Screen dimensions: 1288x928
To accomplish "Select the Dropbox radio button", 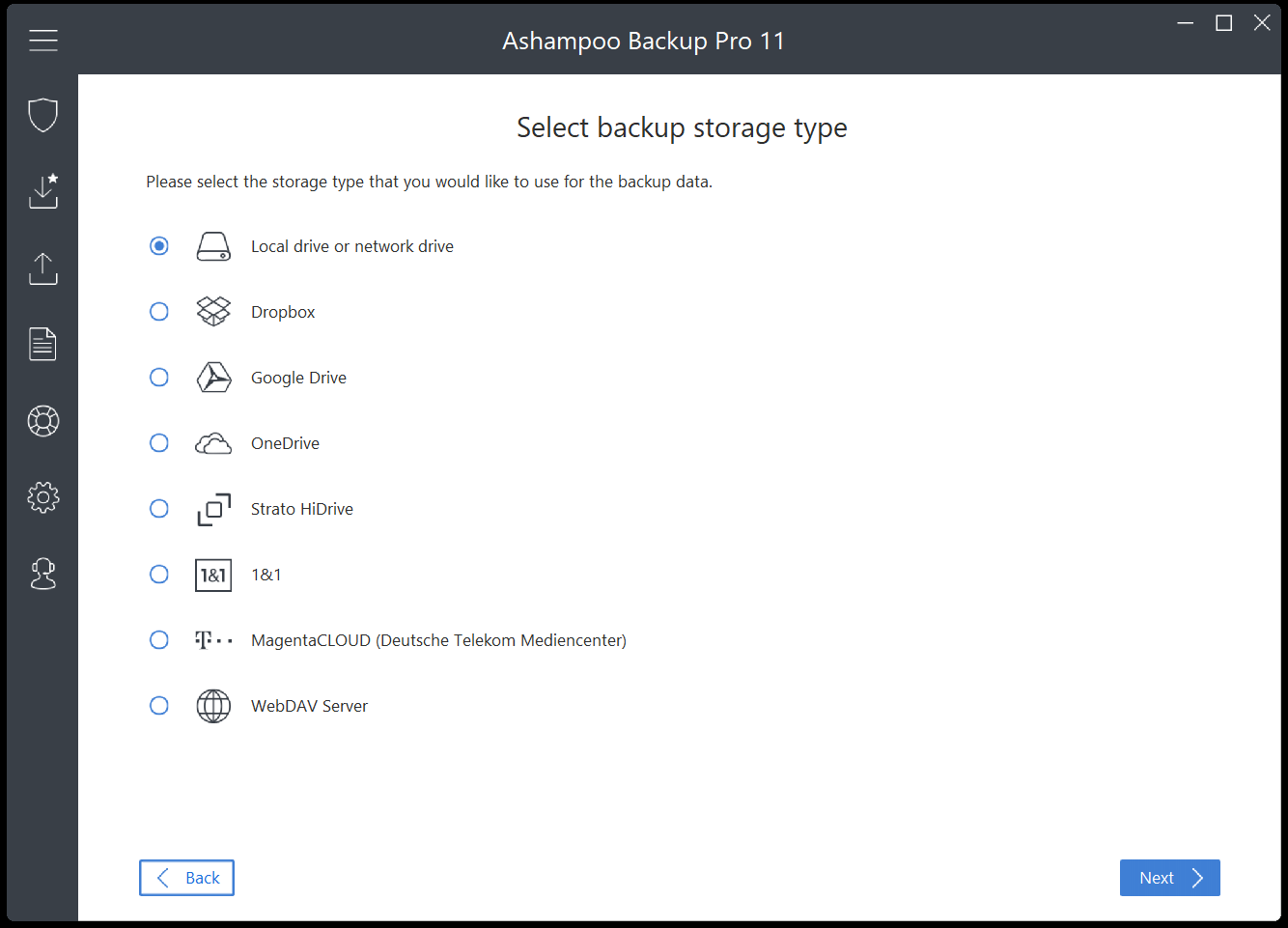I will tap(159, 312).
